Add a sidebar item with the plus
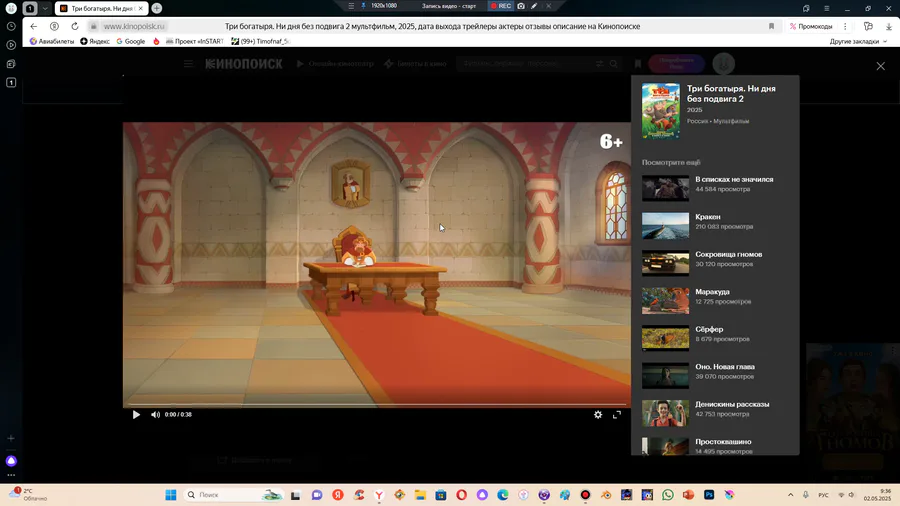 (11, 438)
